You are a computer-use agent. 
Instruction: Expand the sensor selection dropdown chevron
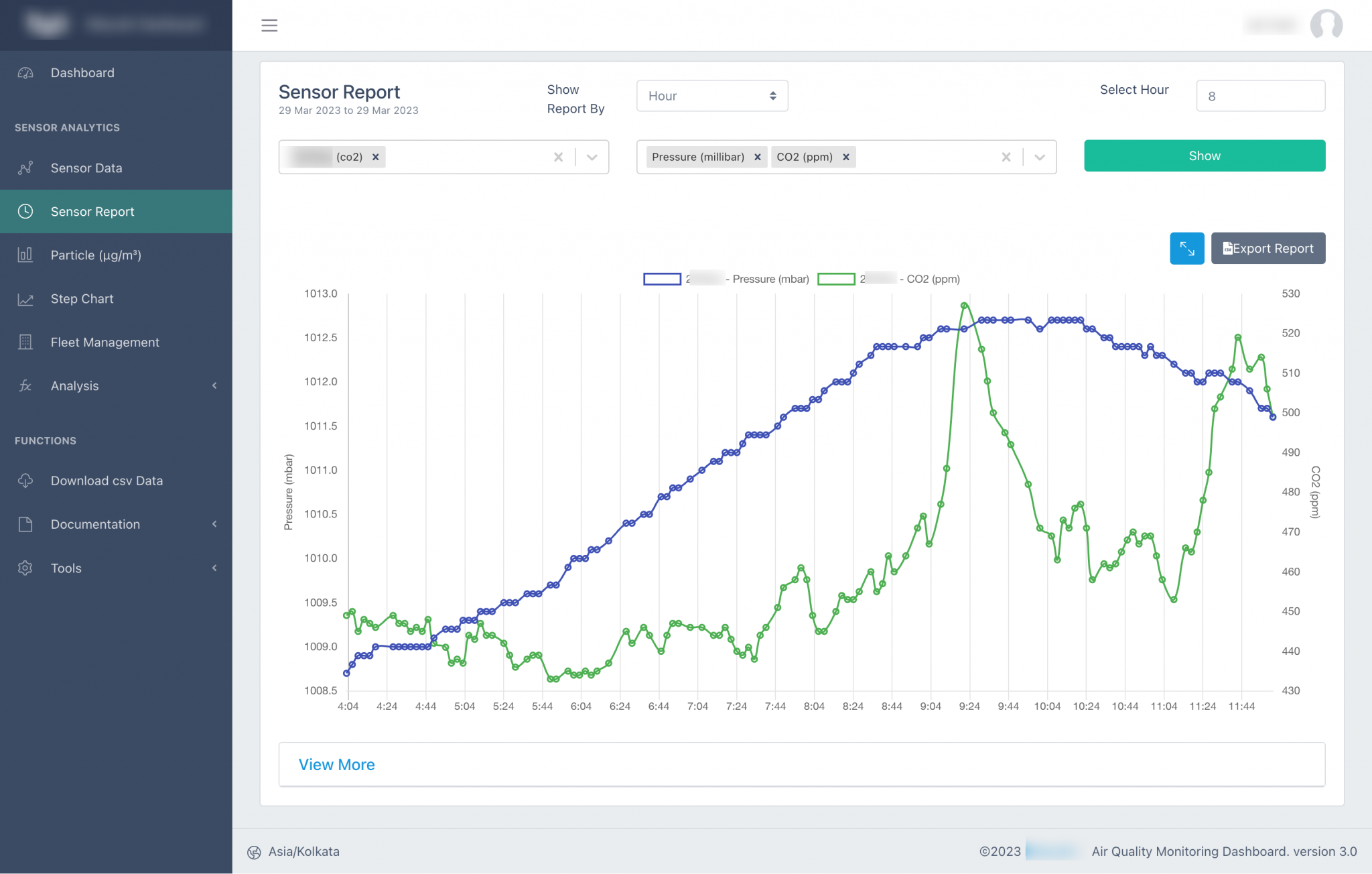[x=592, y=157]
